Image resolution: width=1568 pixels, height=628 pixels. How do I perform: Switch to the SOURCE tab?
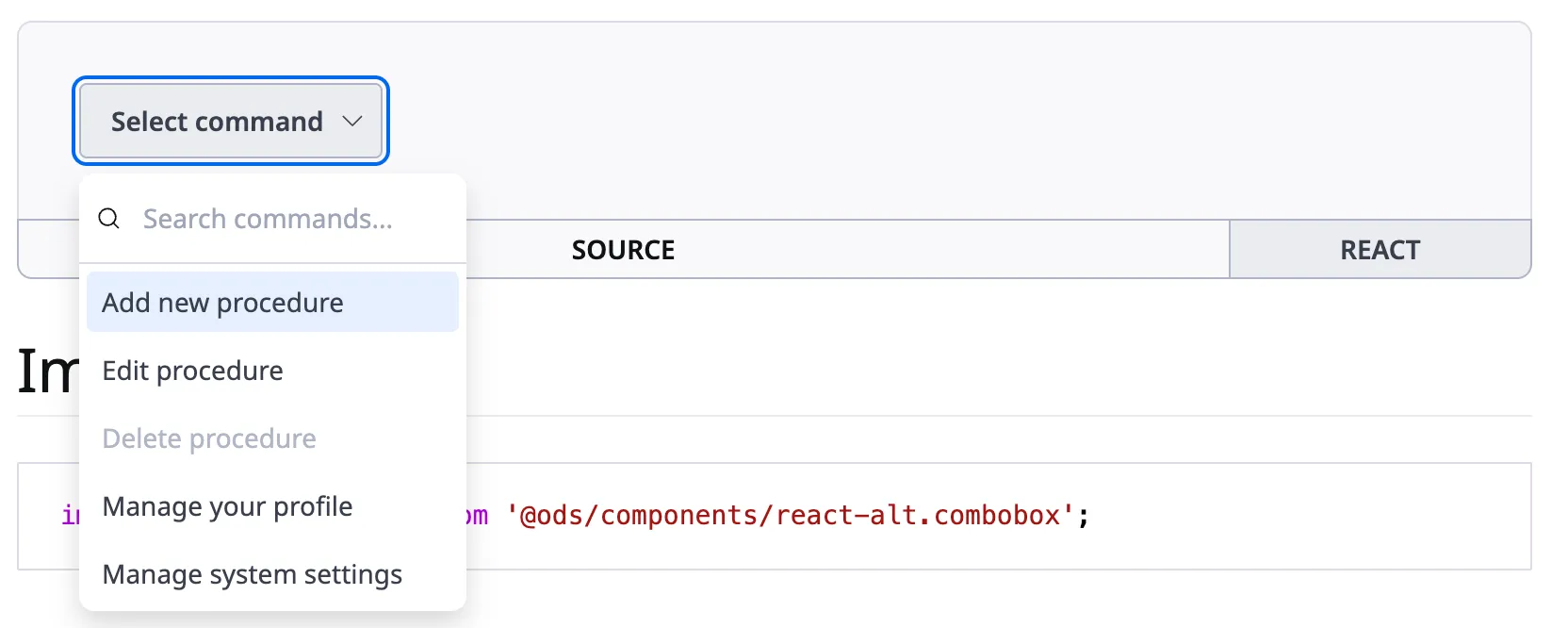coord(622,249)
